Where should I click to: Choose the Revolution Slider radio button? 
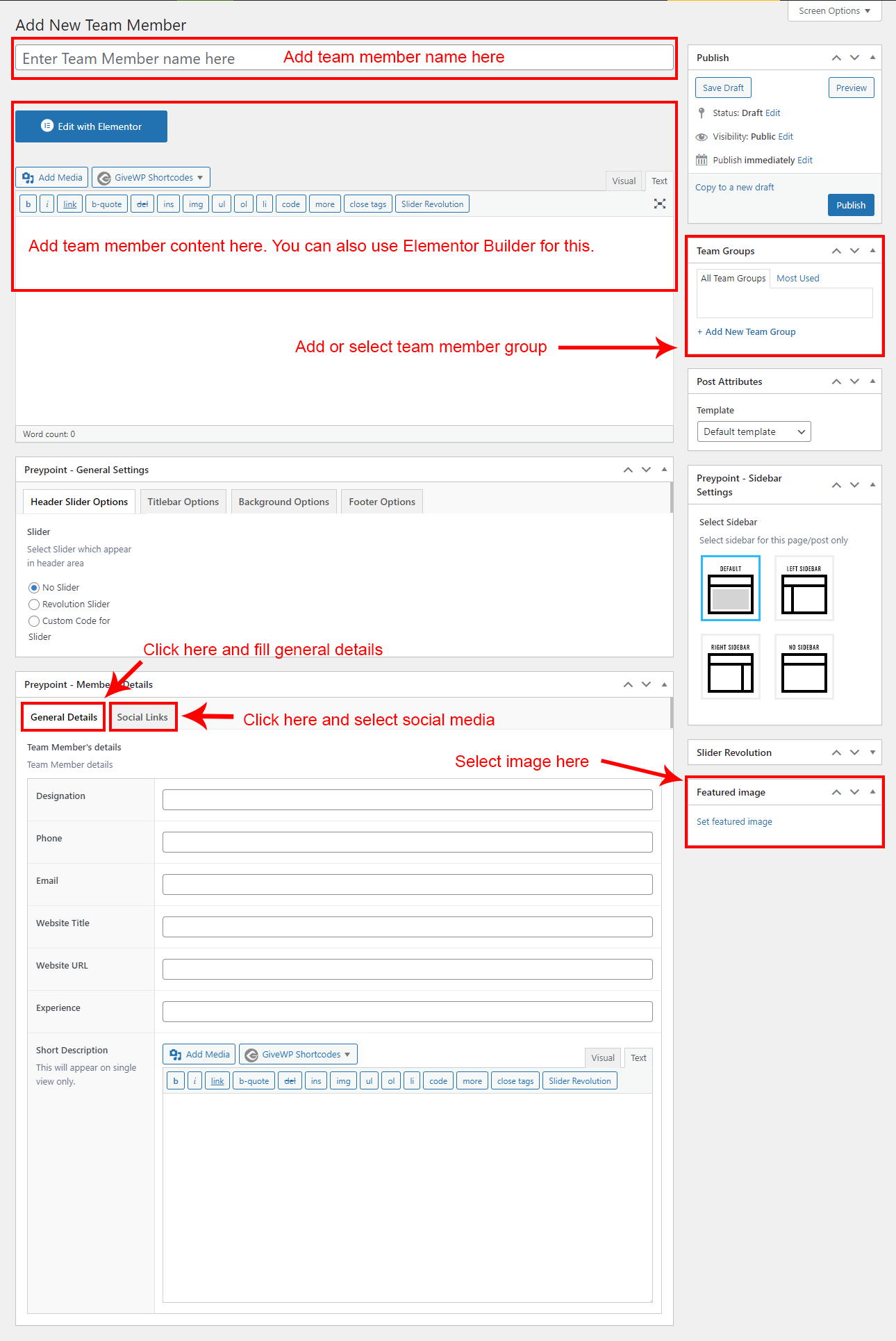34,604
